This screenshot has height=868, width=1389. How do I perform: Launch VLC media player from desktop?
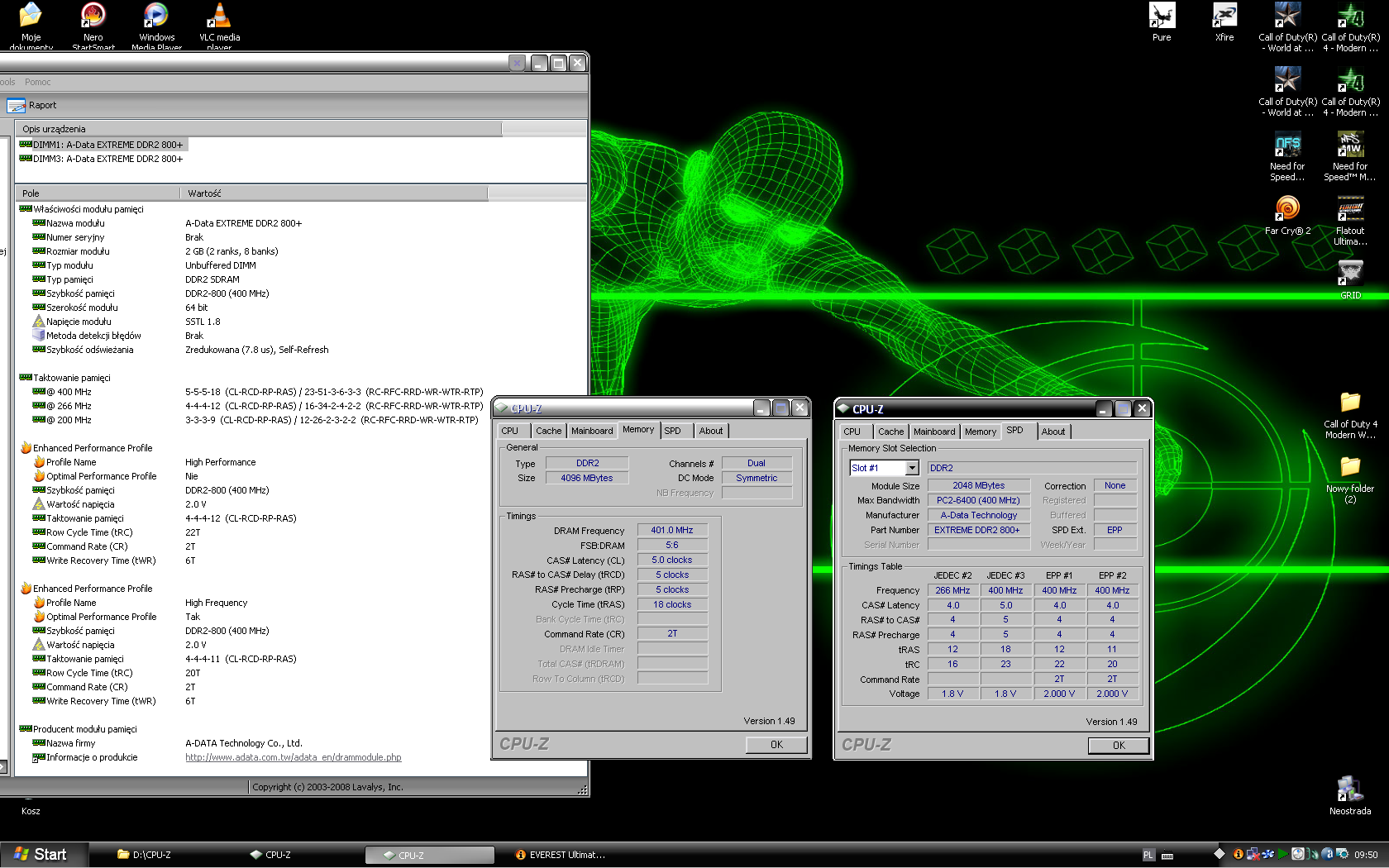(219, 26)
